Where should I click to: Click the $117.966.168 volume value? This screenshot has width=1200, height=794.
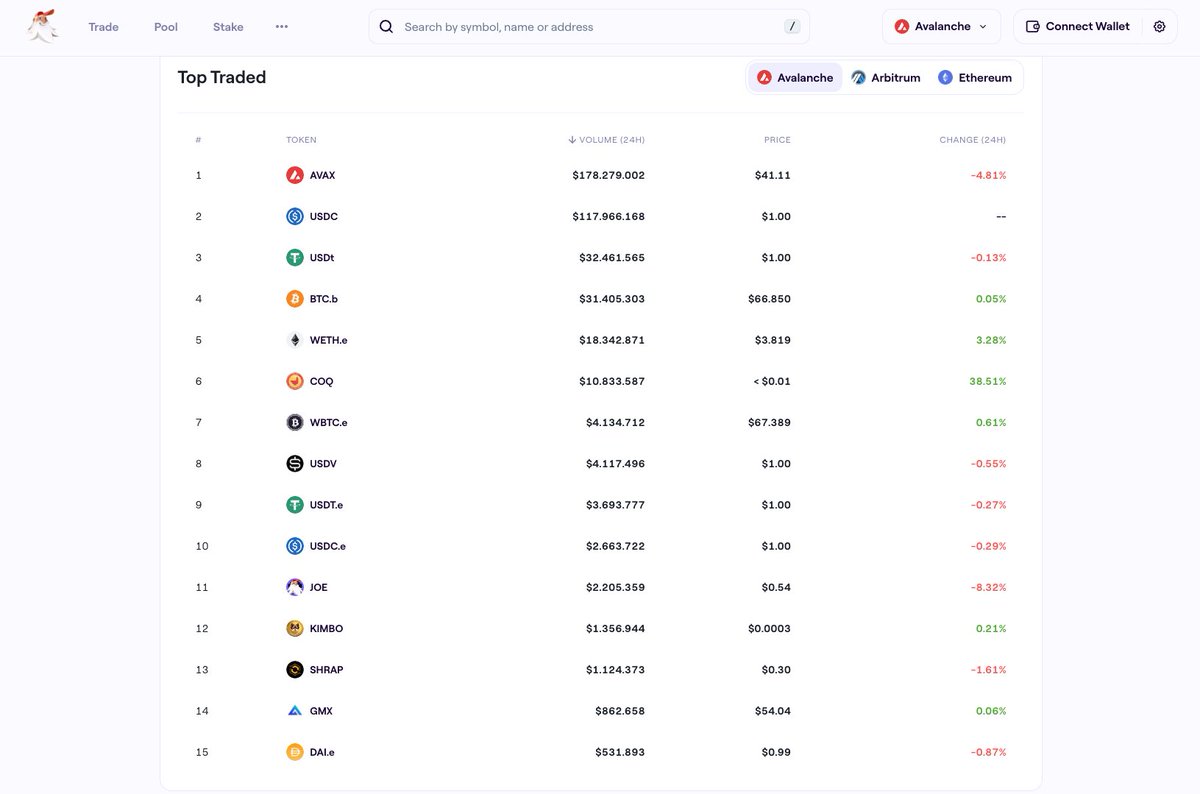pos(609,216)
